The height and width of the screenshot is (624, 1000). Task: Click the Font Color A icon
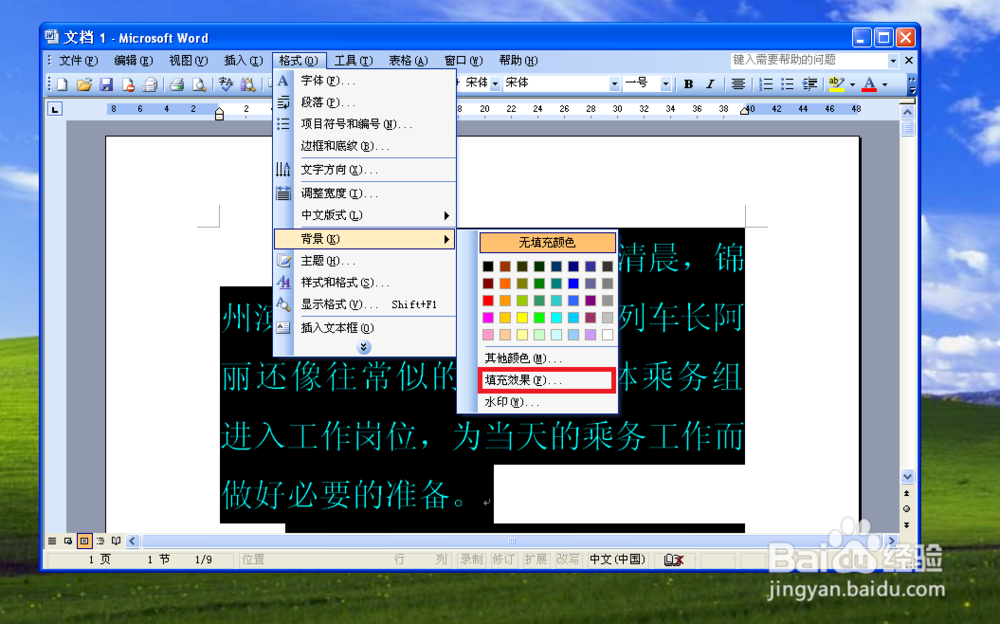(x=869, y=84)
